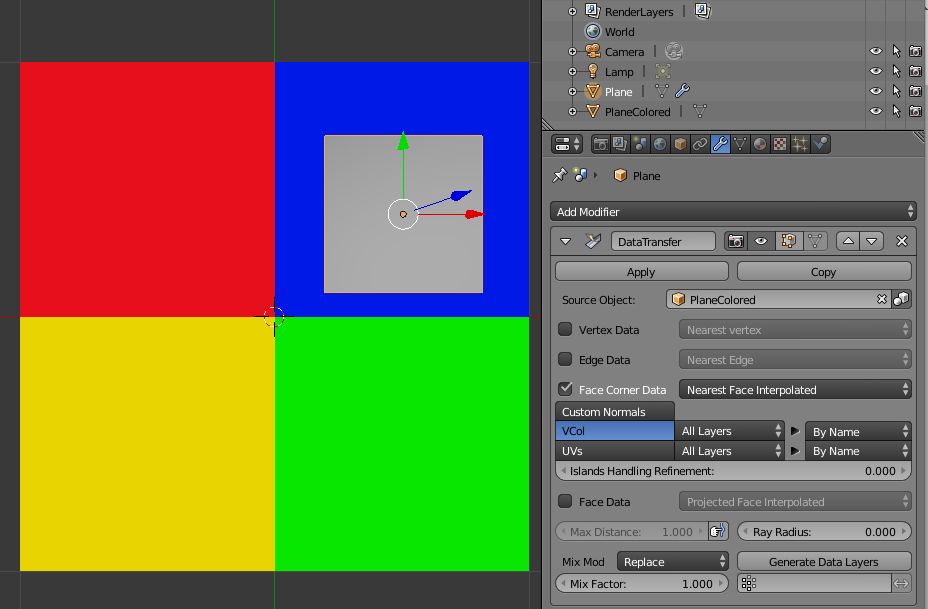Viewport: 928px width, 609px height.
Task: Toggle Lamp selectability arrow icon
Action: tap(896, 72)
